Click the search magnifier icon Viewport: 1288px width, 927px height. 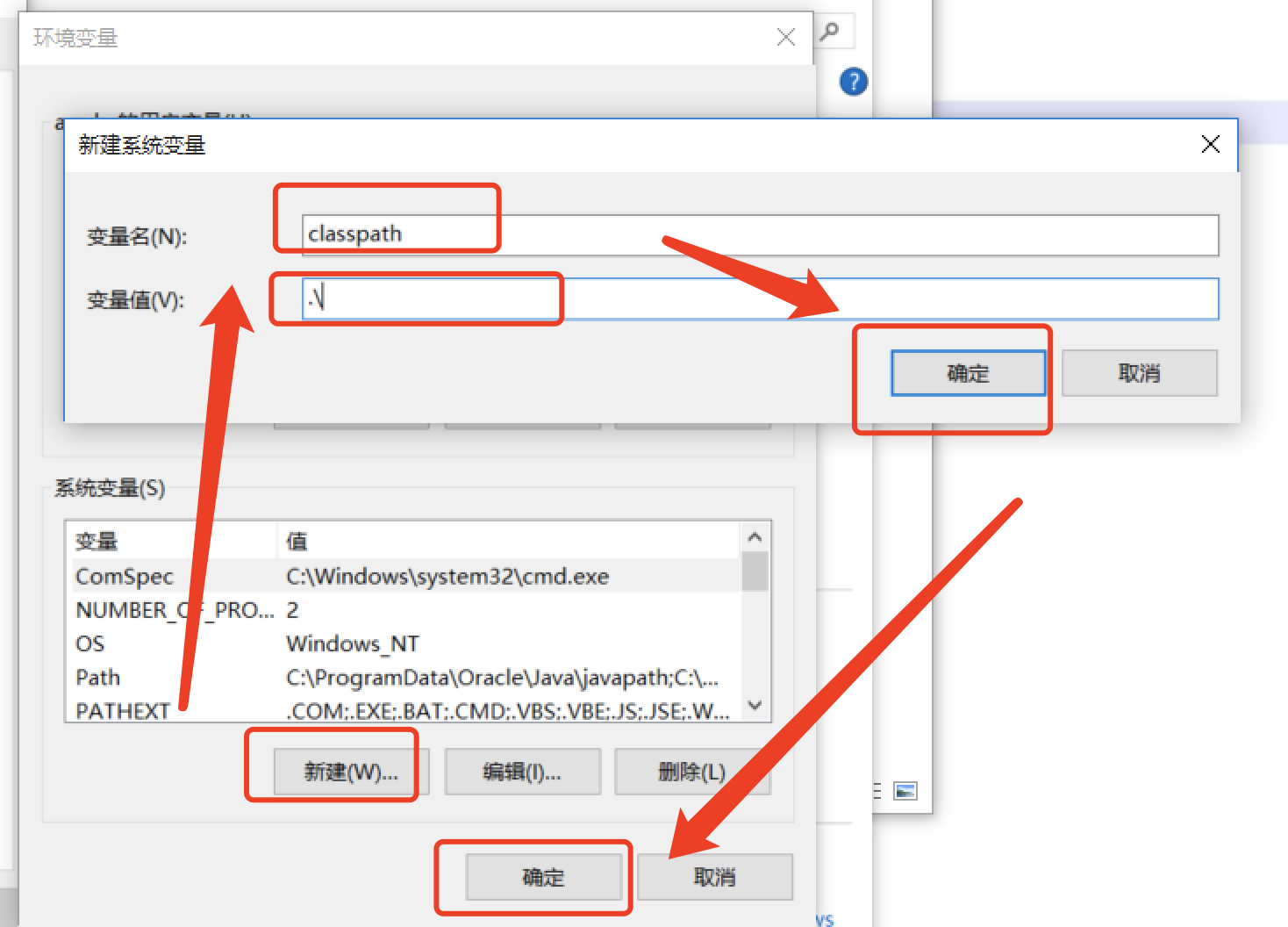828,31
